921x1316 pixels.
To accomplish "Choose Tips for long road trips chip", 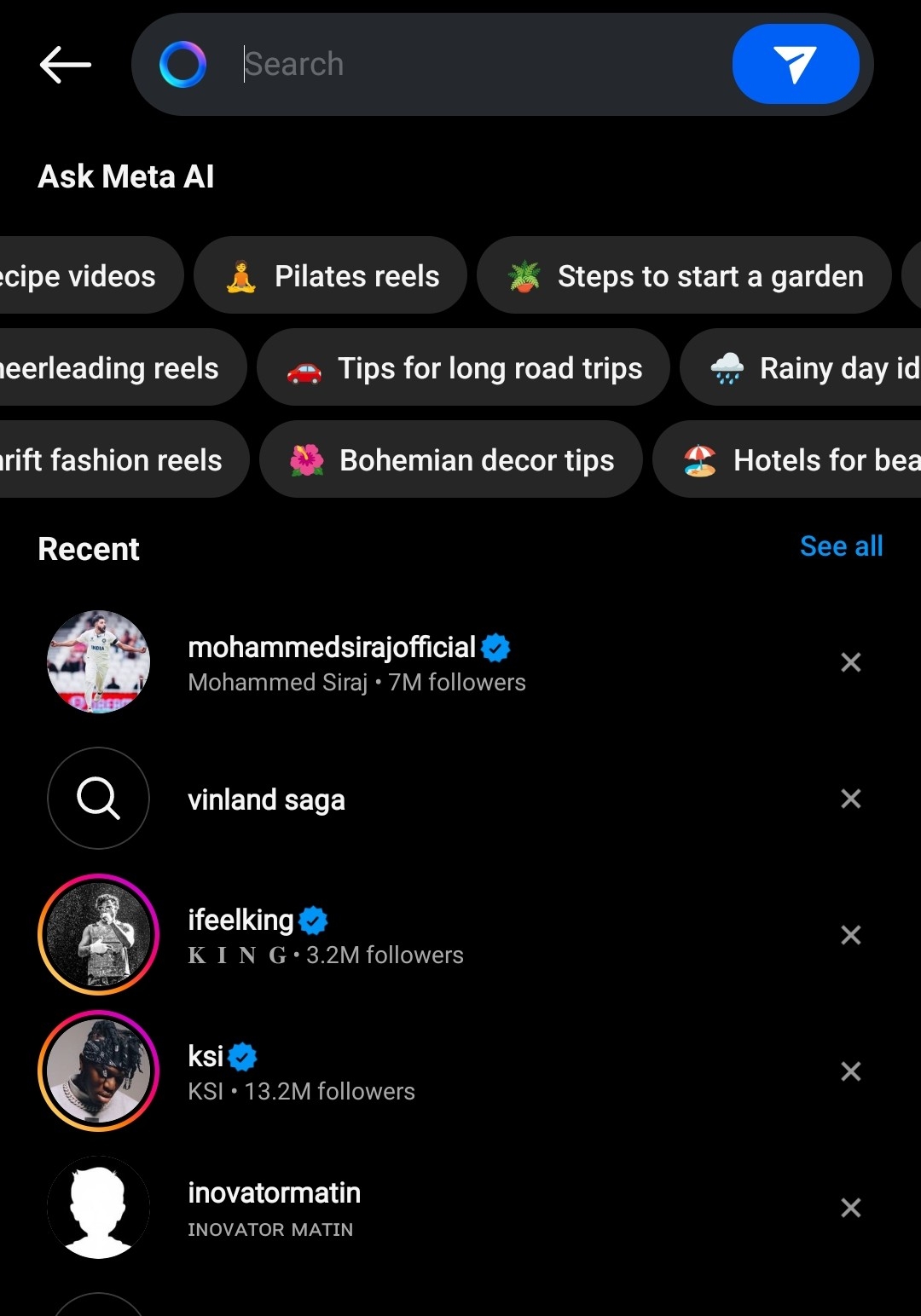I will pyautogui.click(x=463, y=368).
